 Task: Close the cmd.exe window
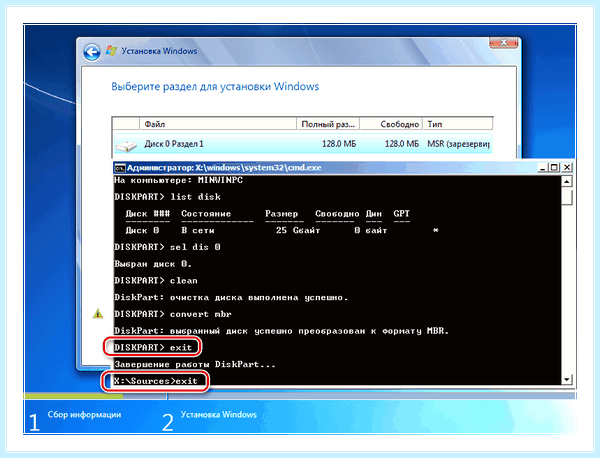(x=567, y=168)
